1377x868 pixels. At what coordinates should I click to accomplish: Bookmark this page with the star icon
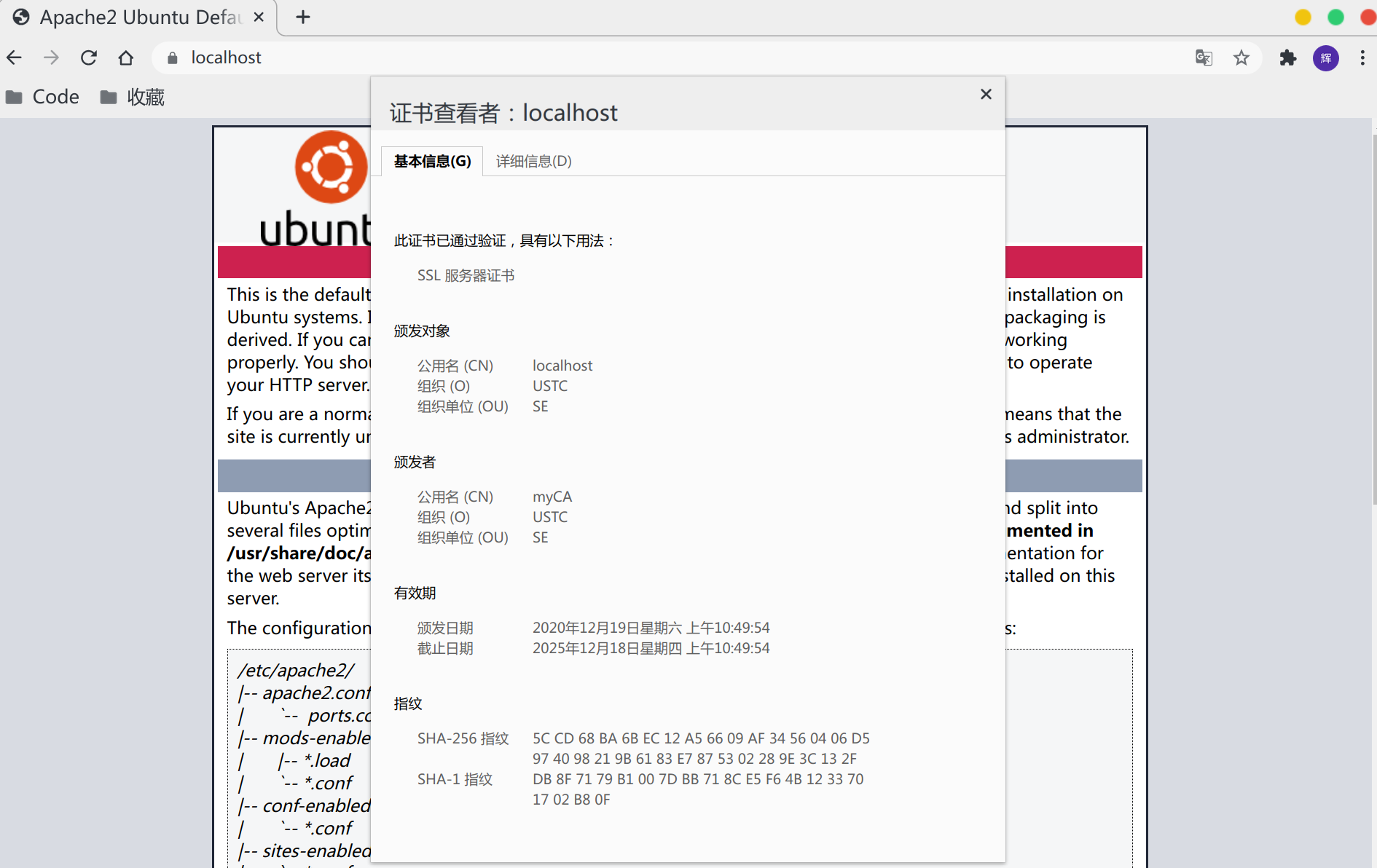point(1241,58)
